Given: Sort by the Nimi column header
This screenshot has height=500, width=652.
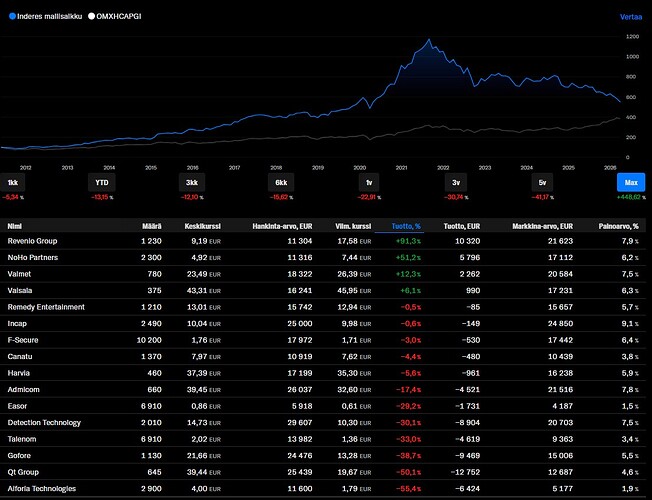Looking at the screenshot, I should pos(15,226).
